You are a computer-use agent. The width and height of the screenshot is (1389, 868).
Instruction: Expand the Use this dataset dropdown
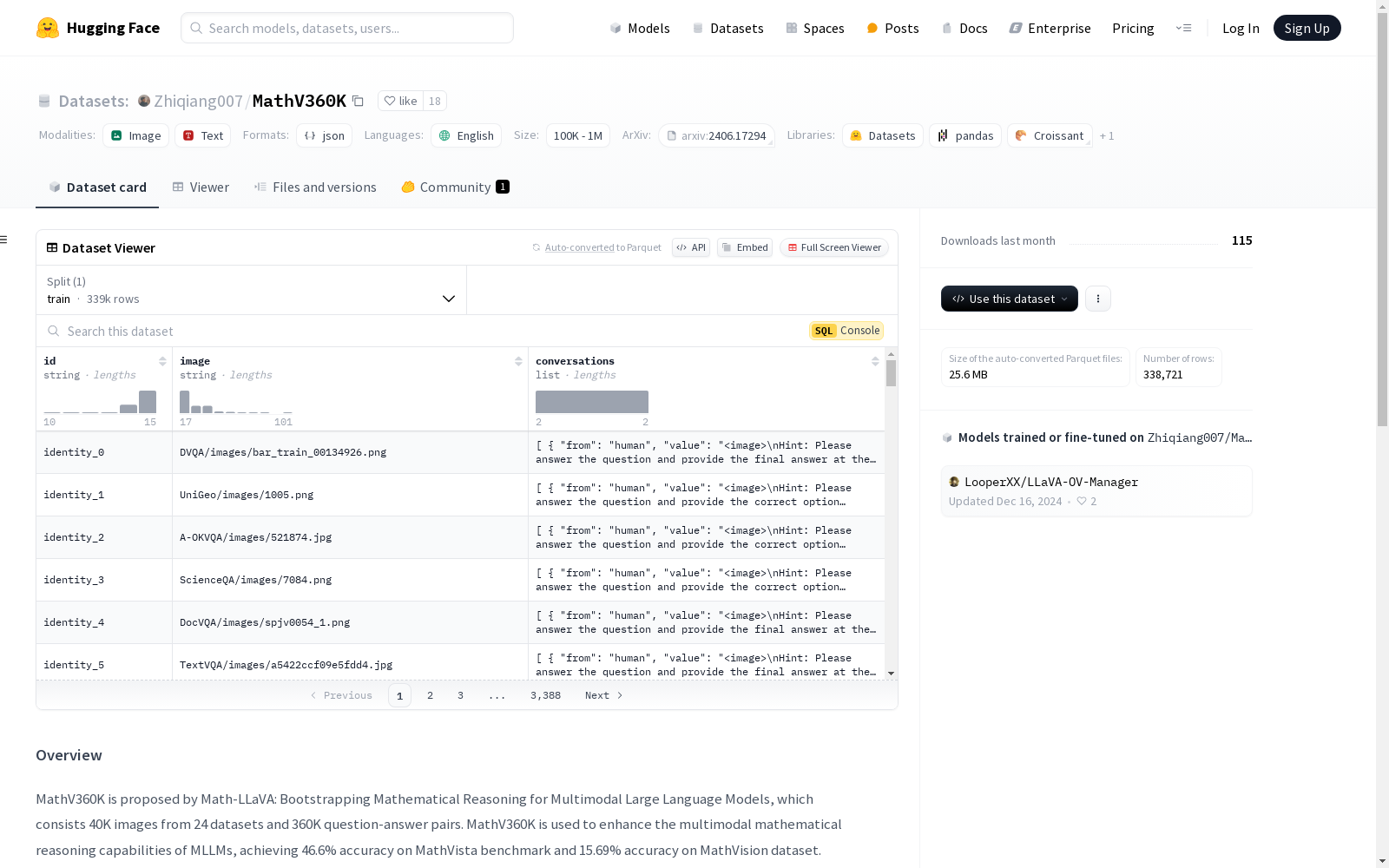(x=1010, y=299)
